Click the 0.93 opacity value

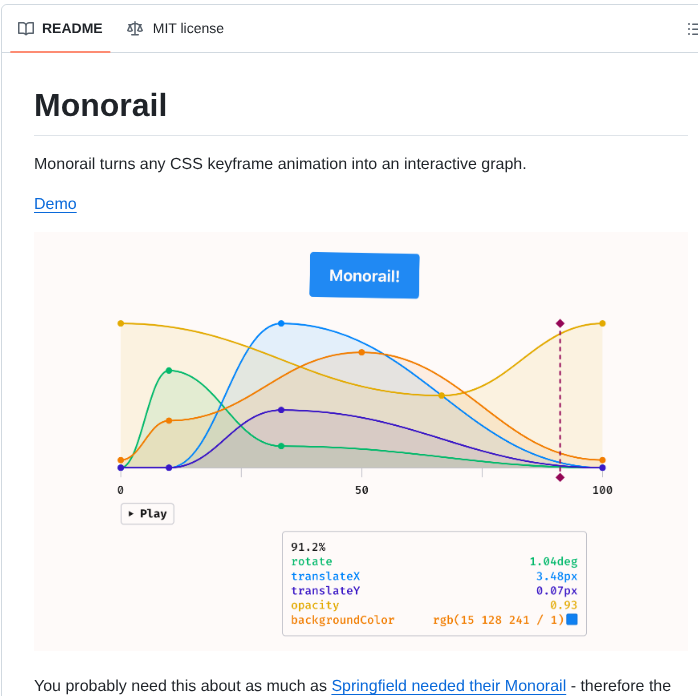click(564, 605)
